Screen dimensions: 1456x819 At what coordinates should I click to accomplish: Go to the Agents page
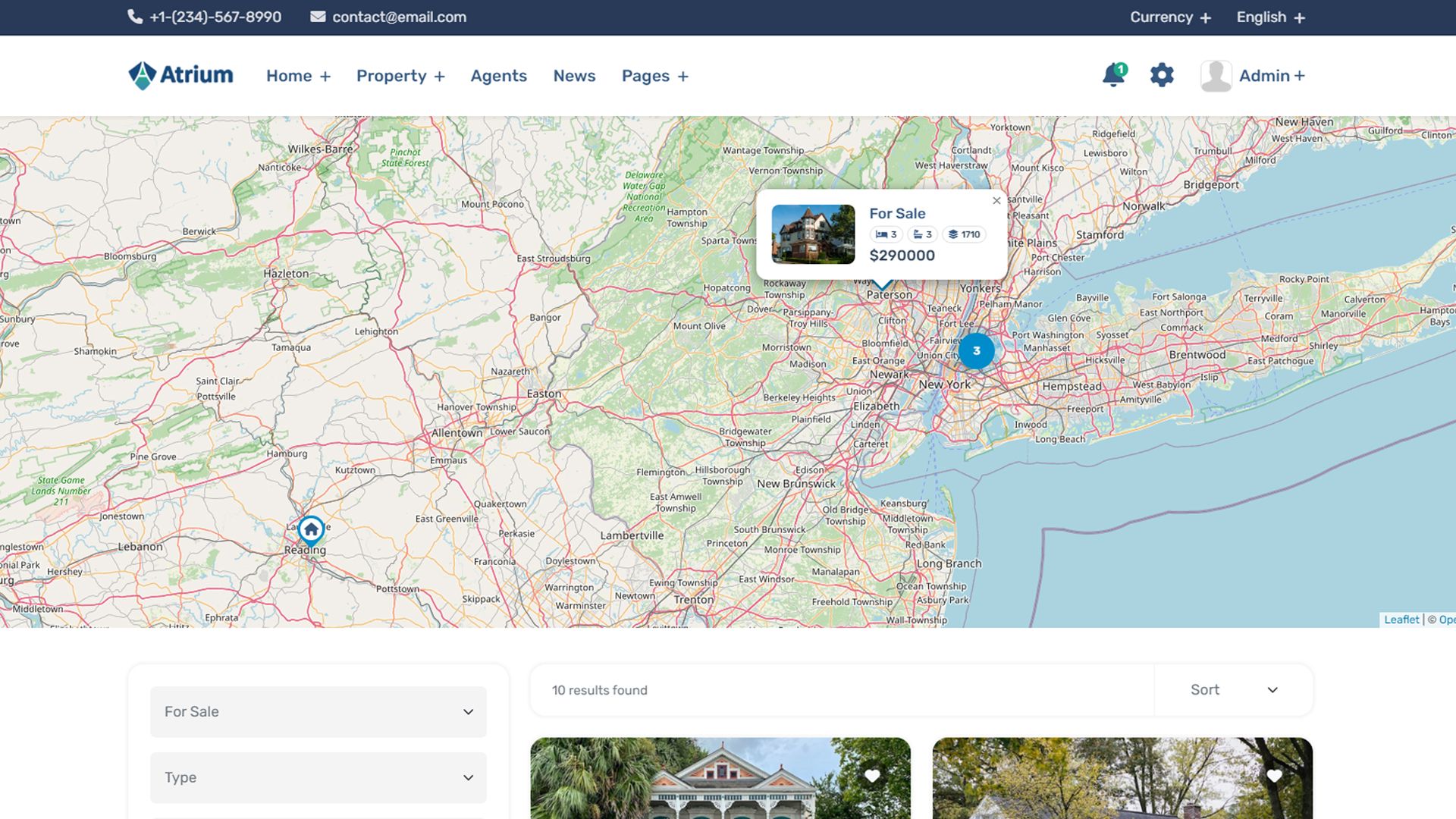tap(498, 76)
